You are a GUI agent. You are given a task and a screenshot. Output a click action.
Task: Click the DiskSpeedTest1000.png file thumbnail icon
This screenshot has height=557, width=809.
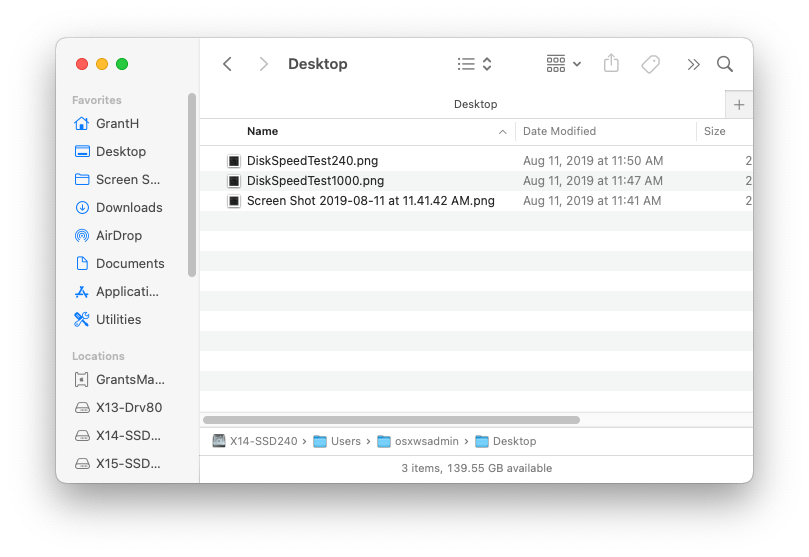(234, 181)
